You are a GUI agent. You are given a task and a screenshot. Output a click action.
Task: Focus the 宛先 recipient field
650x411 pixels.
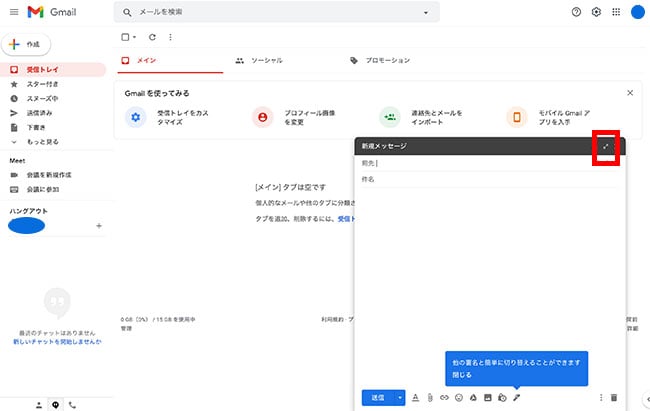point(489,163)
